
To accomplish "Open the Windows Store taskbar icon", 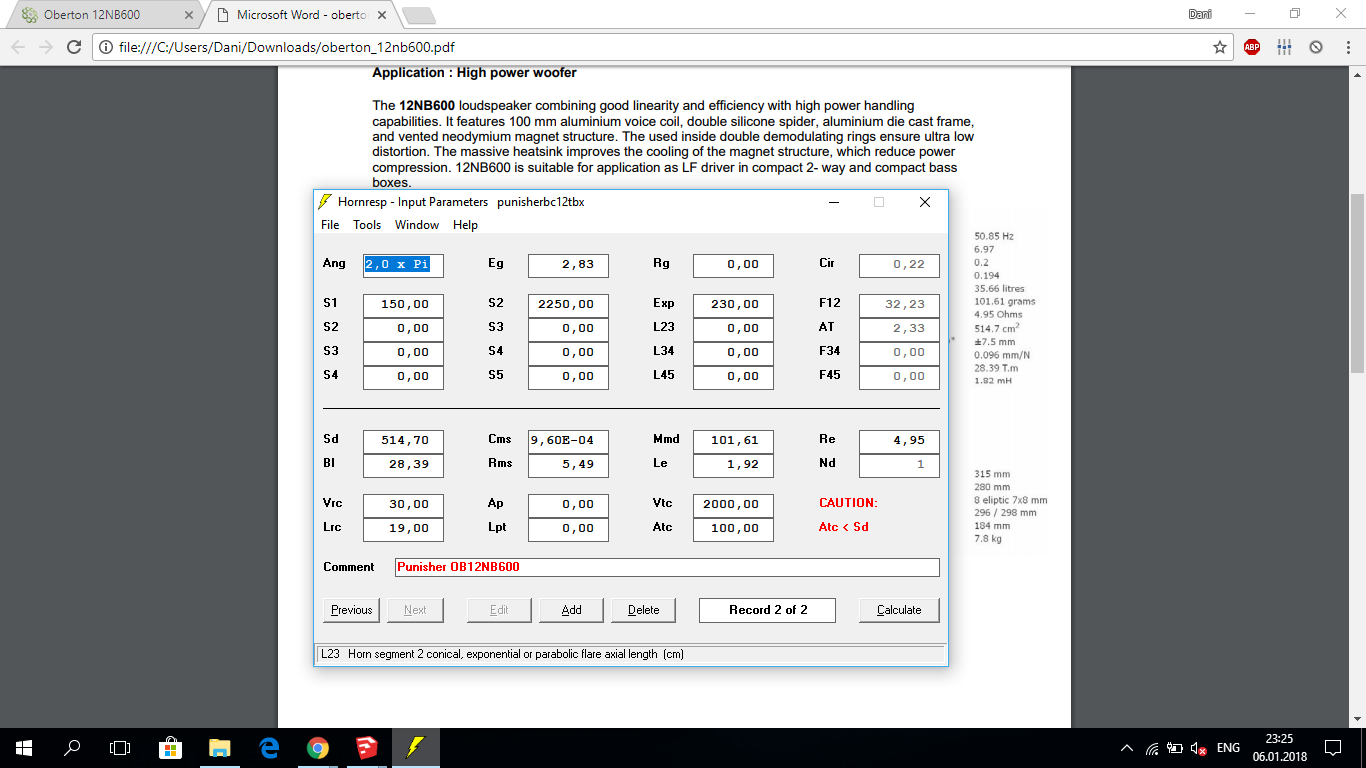I will (170, 747).
